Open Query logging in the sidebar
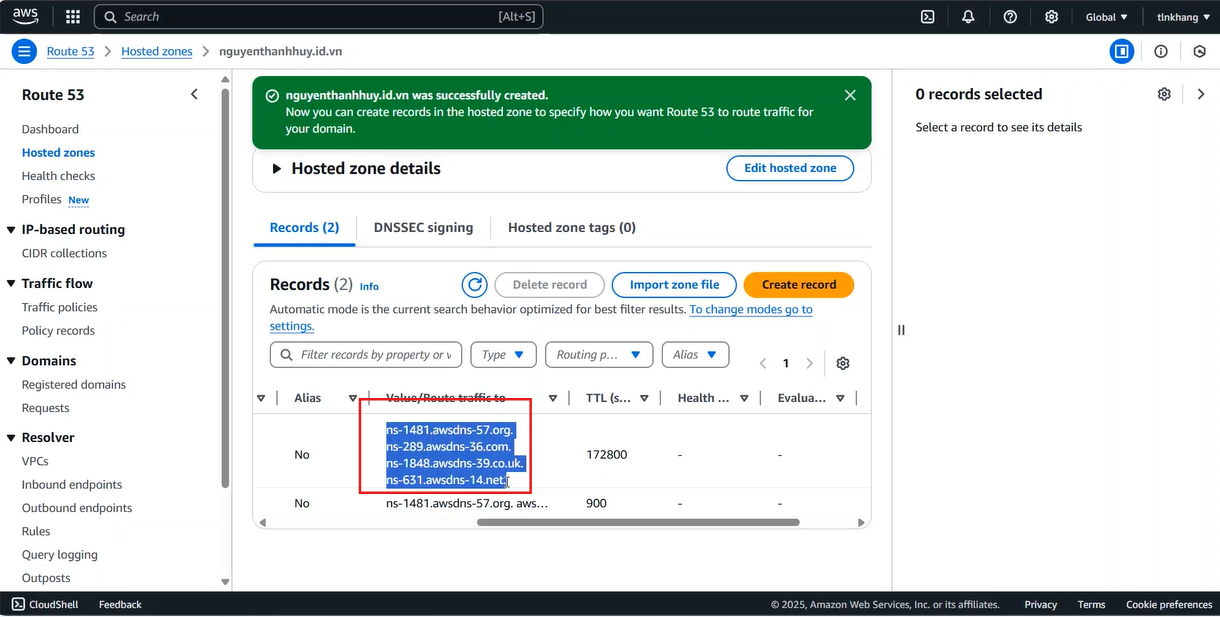Viewport: 1220px width, 617px height. click(x=60, y=554)
